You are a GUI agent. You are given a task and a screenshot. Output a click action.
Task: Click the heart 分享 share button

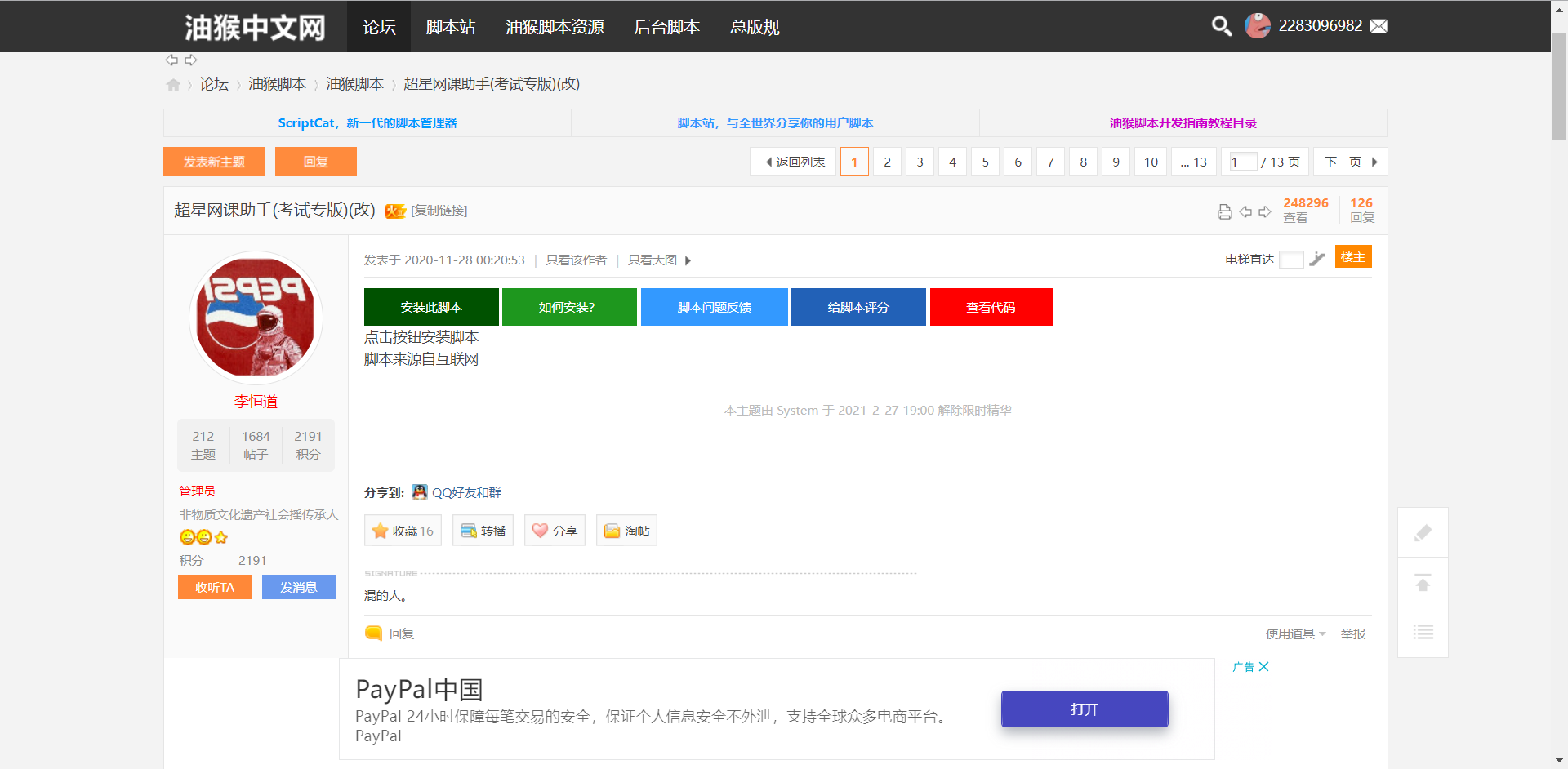click(x=555, y=531)
